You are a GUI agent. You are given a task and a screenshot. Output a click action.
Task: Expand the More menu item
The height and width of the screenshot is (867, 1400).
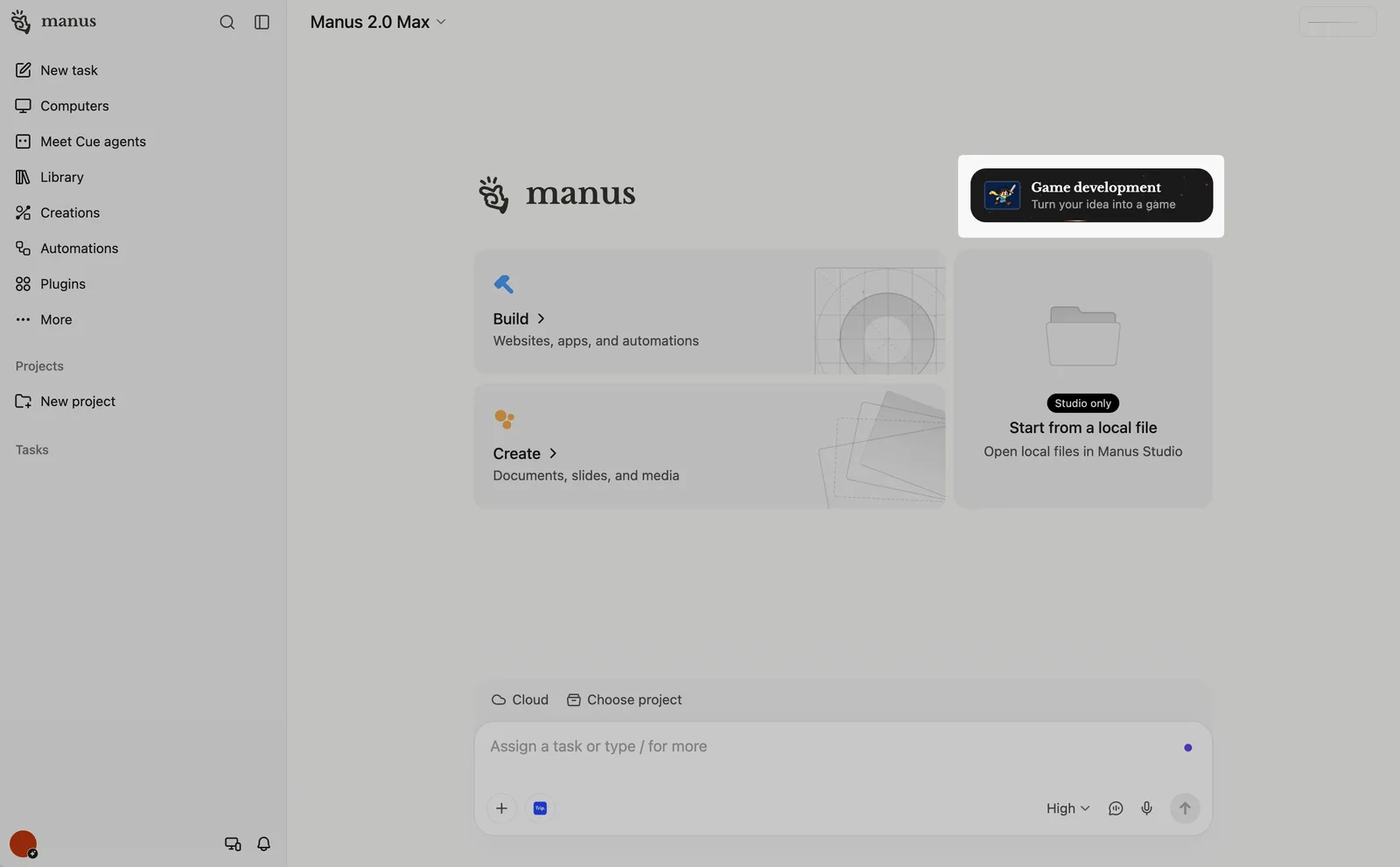coord(143,319)
